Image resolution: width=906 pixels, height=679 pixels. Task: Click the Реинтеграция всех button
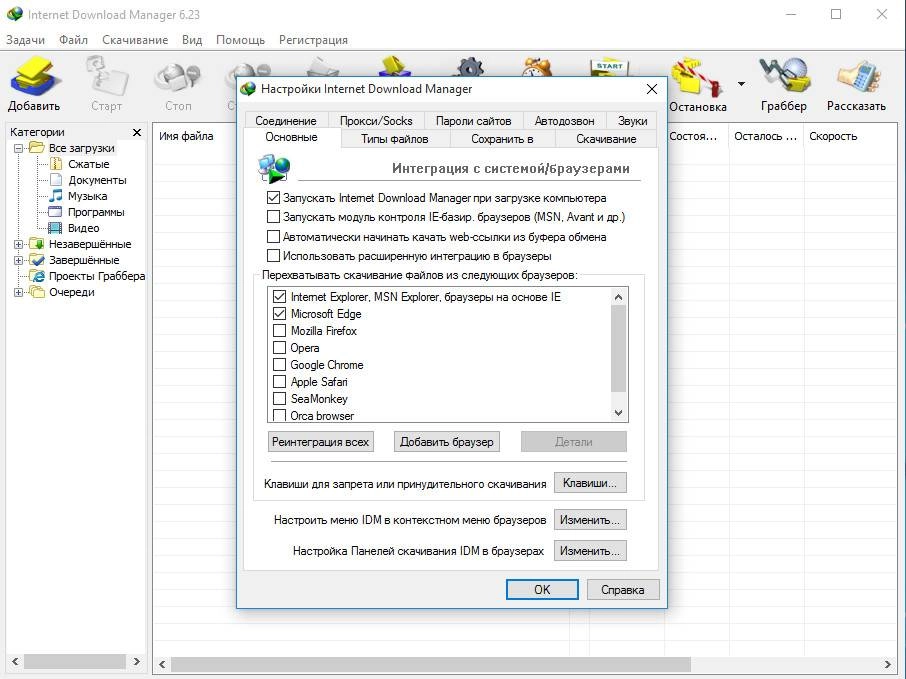[321, 442]
